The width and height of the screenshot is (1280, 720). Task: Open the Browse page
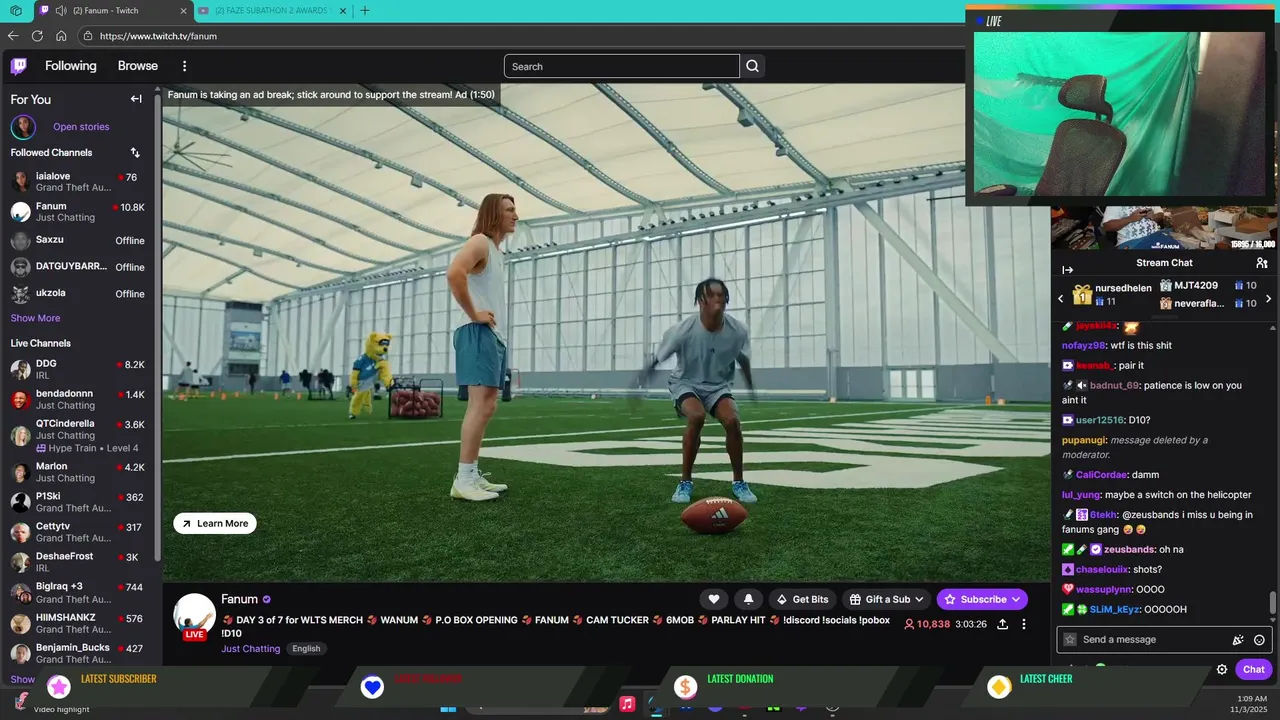coord(138,66)
